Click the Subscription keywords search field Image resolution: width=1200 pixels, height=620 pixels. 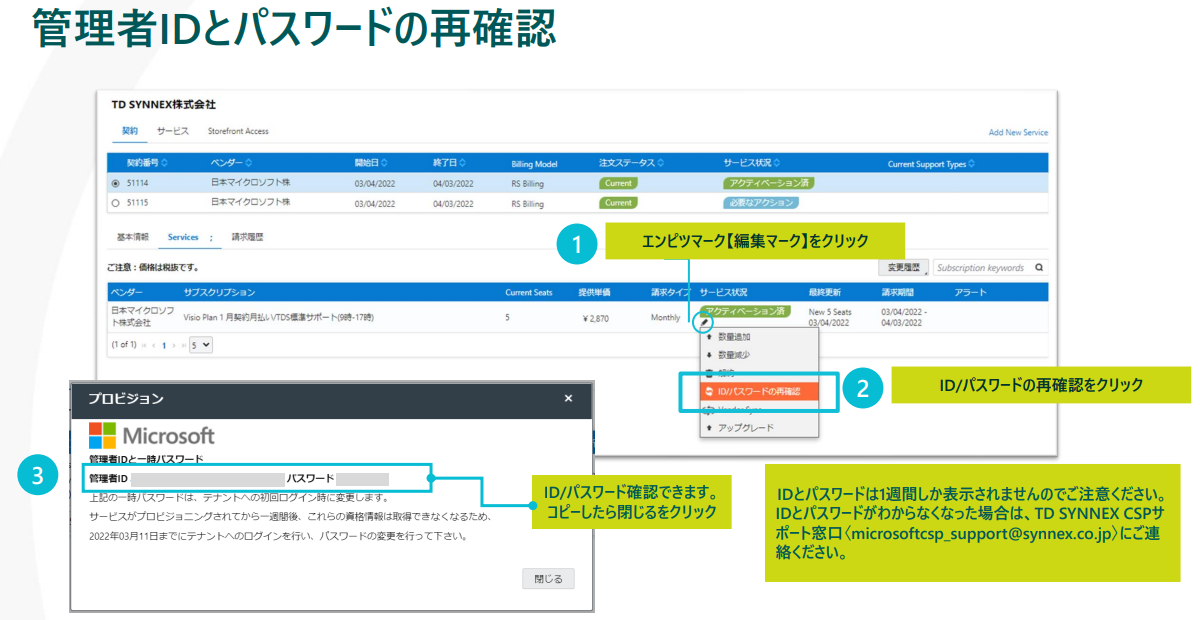coord(981,268)
